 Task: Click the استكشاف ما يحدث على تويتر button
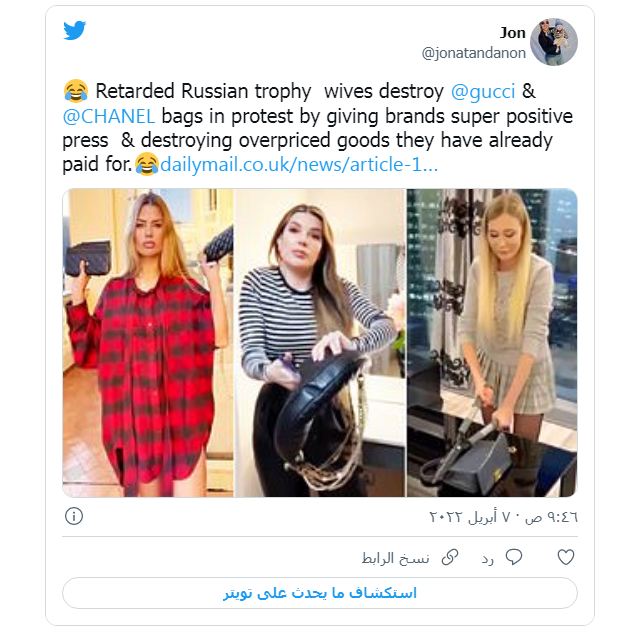[x=320, y=593]
